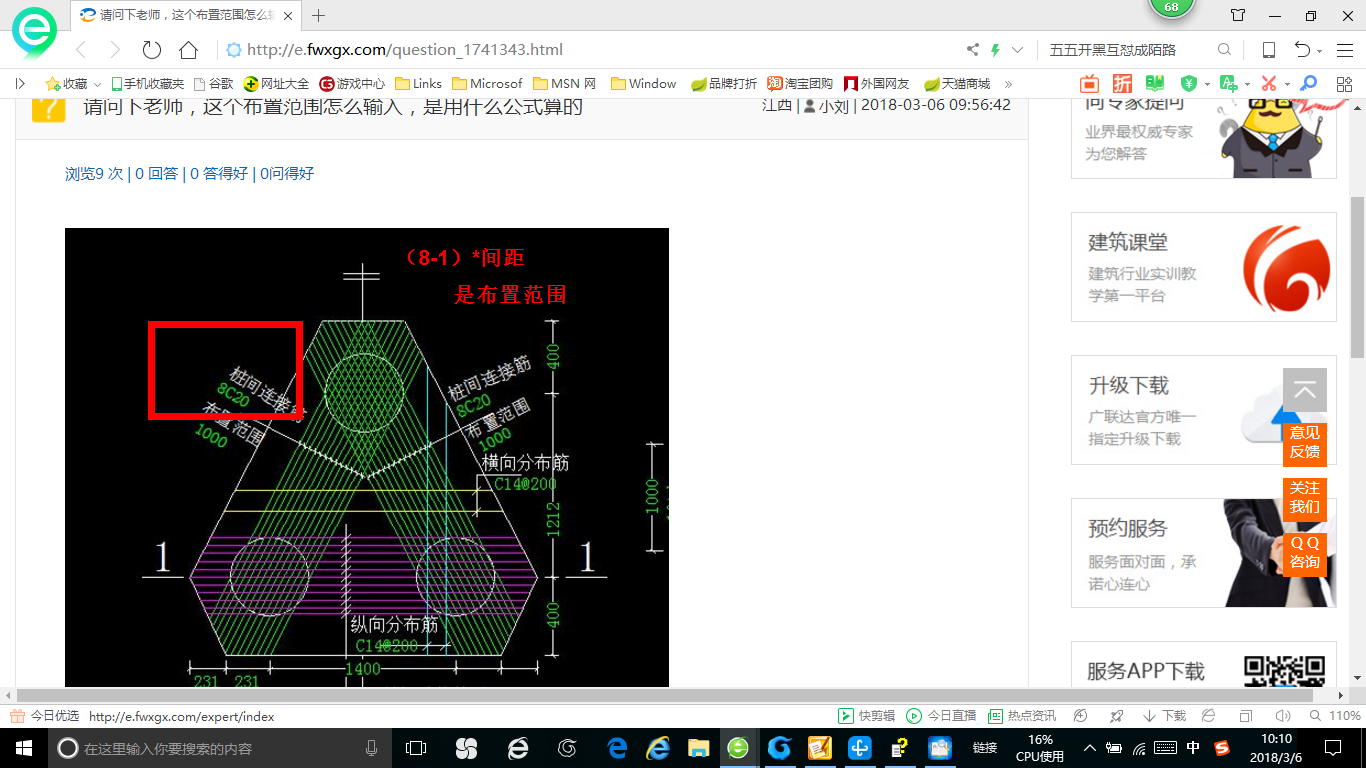This screenshot has width=1366, height=768.
Task: Click the undo closed tab arrow
Action: click(x=1302, y=50)
